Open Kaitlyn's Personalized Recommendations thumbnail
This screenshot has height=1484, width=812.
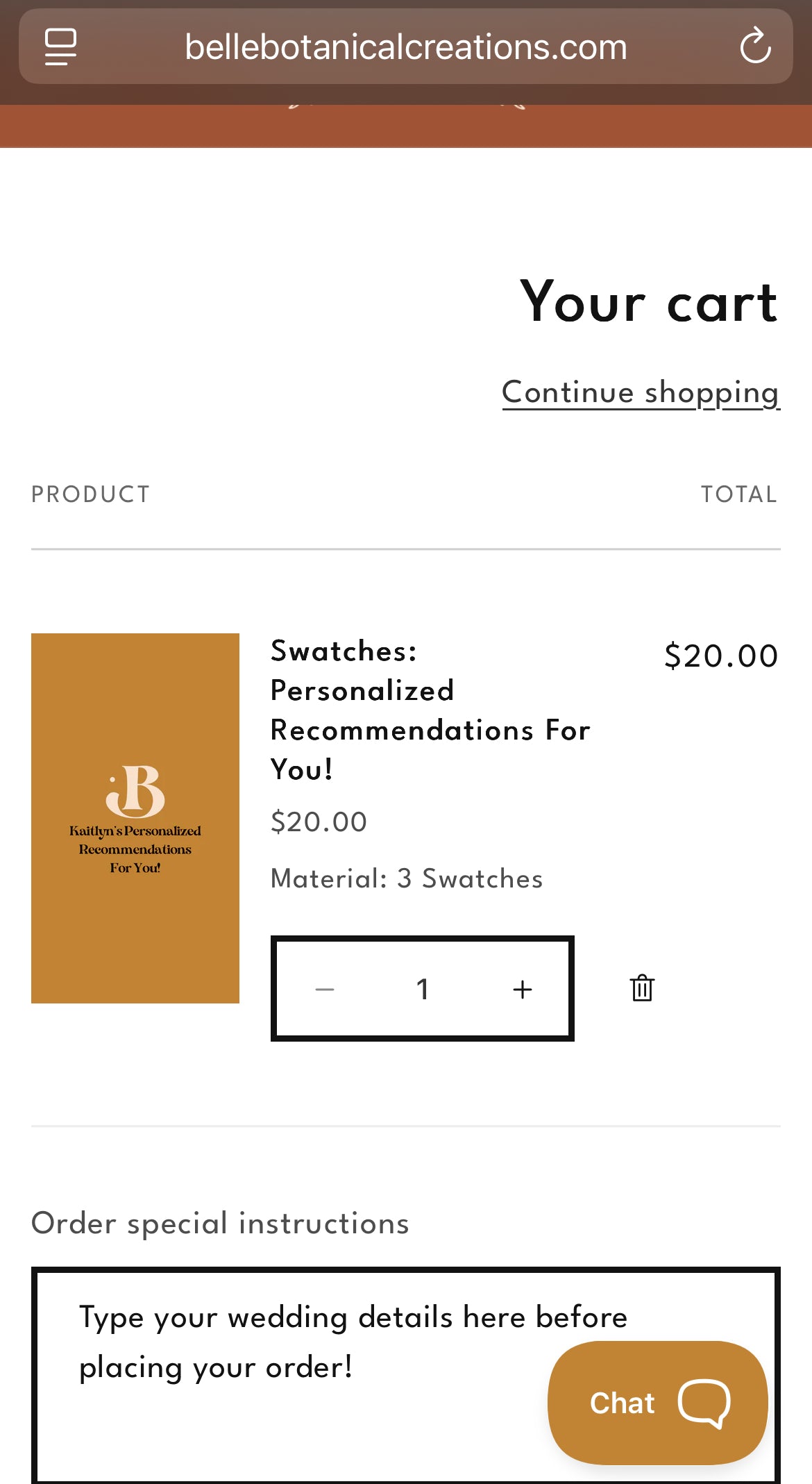pos(135,818)
